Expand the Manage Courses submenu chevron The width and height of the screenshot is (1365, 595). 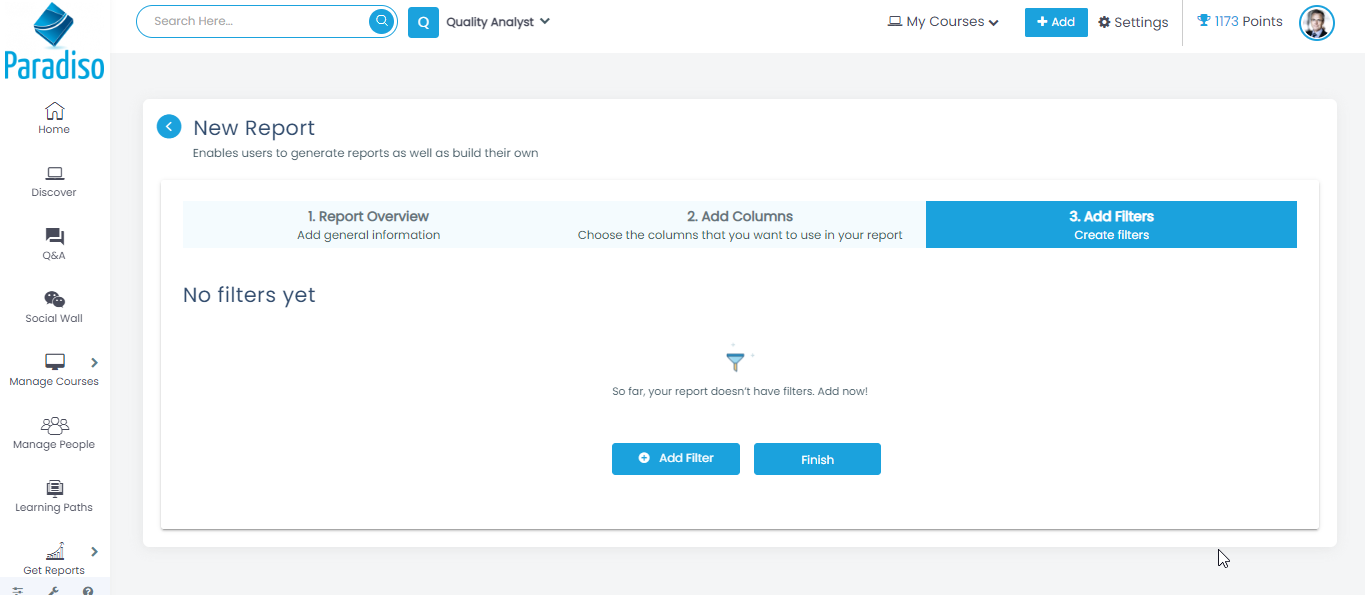point(95,362)
